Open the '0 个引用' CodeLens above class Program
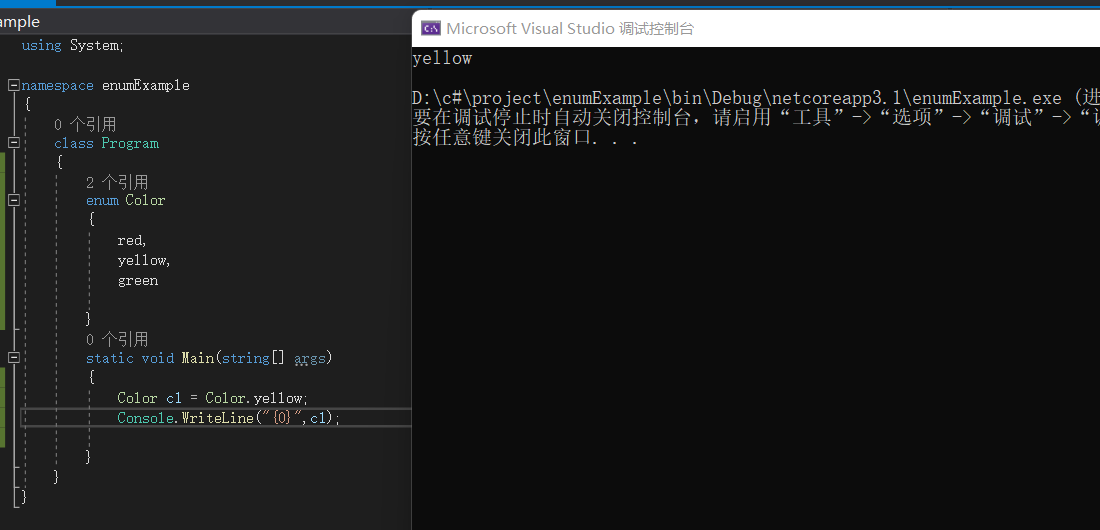 [x=85, y=125]
